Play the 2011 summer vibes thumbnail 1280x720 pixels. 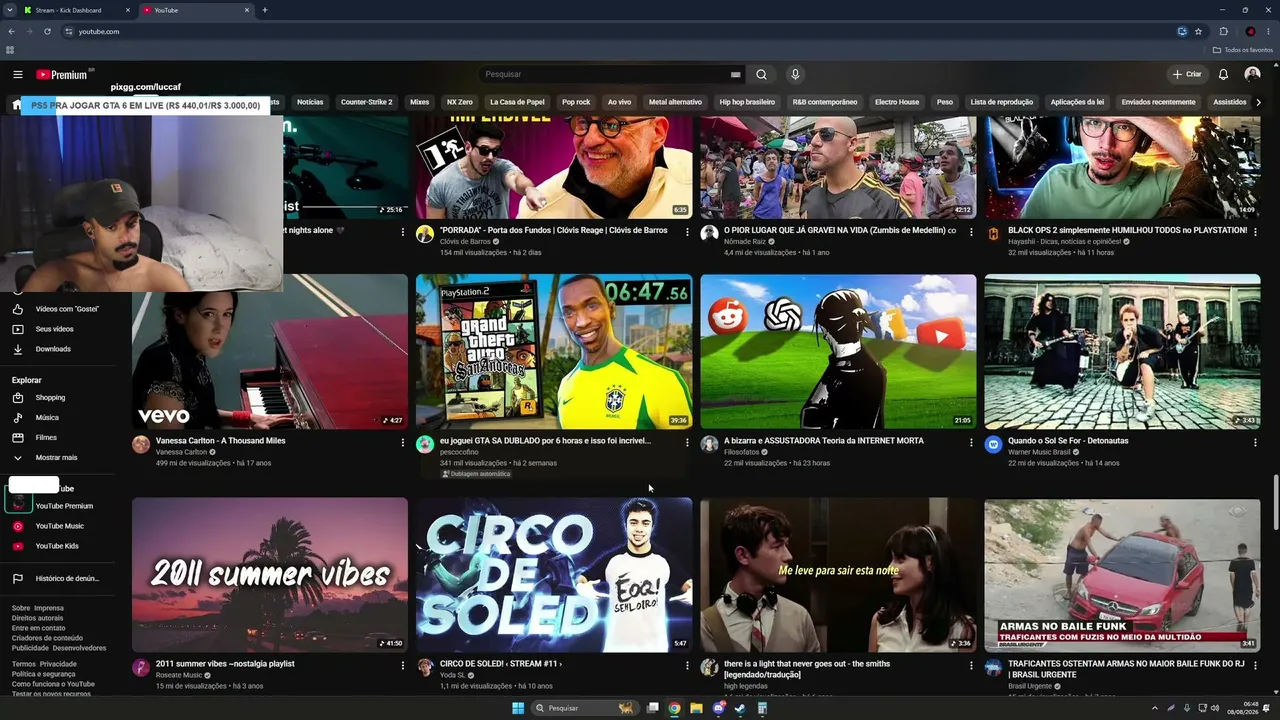(x=270, y=575)
